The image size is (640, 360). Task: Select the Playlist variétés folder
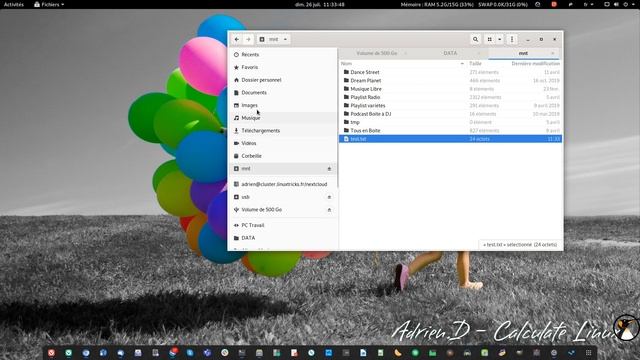tap(450, 105)
